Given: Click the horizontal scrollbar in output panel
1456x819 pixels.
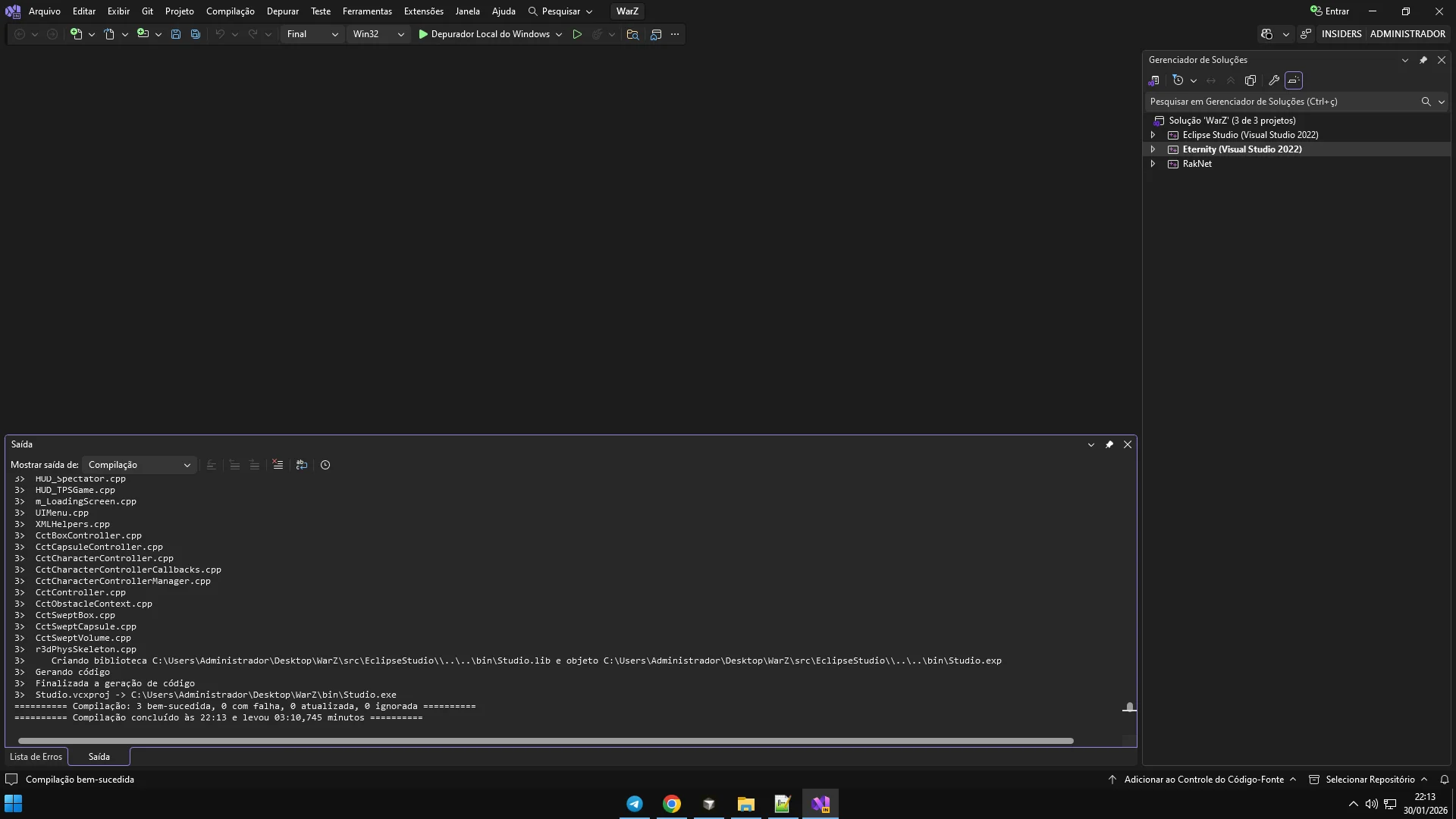Looking at the screenshot, I should tap(546, 741).
